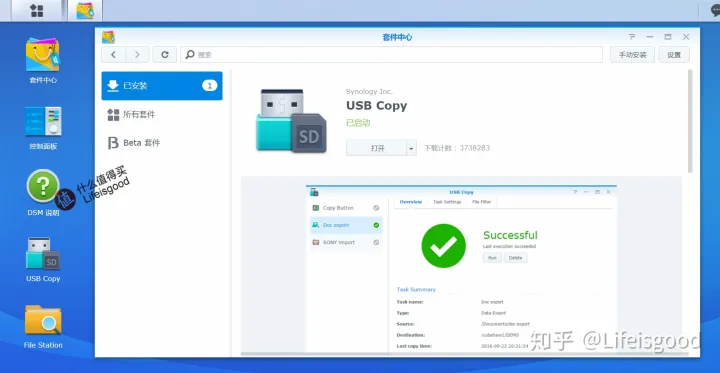
Task: Open the 套件中心 desktop icon
Action: coord(43,61)
